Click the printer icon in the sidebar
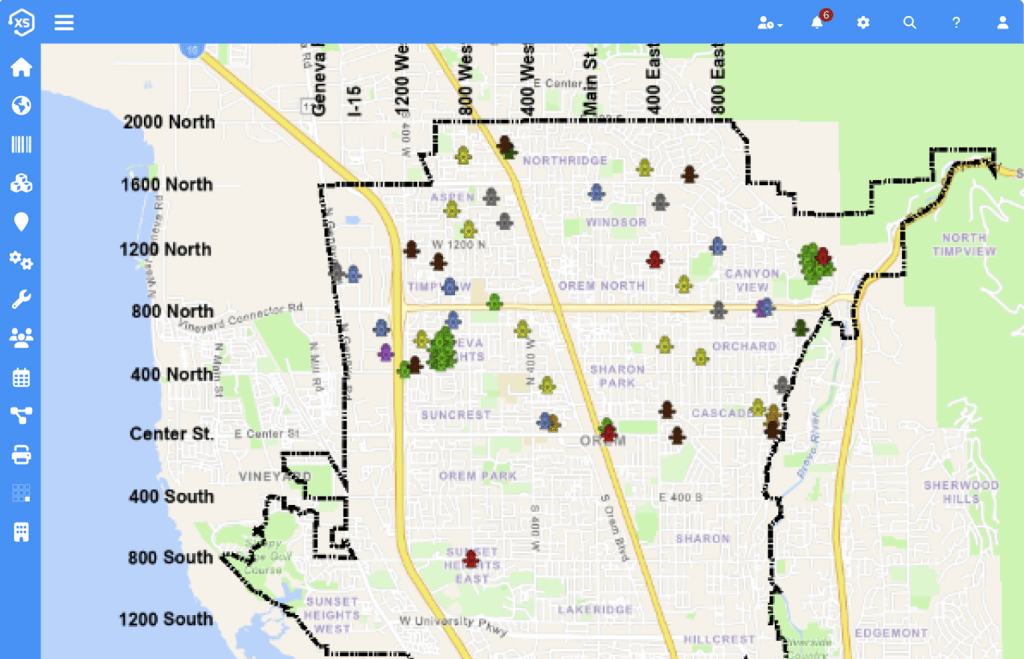This screenshot has width=1024, height=659. point(21,455)
